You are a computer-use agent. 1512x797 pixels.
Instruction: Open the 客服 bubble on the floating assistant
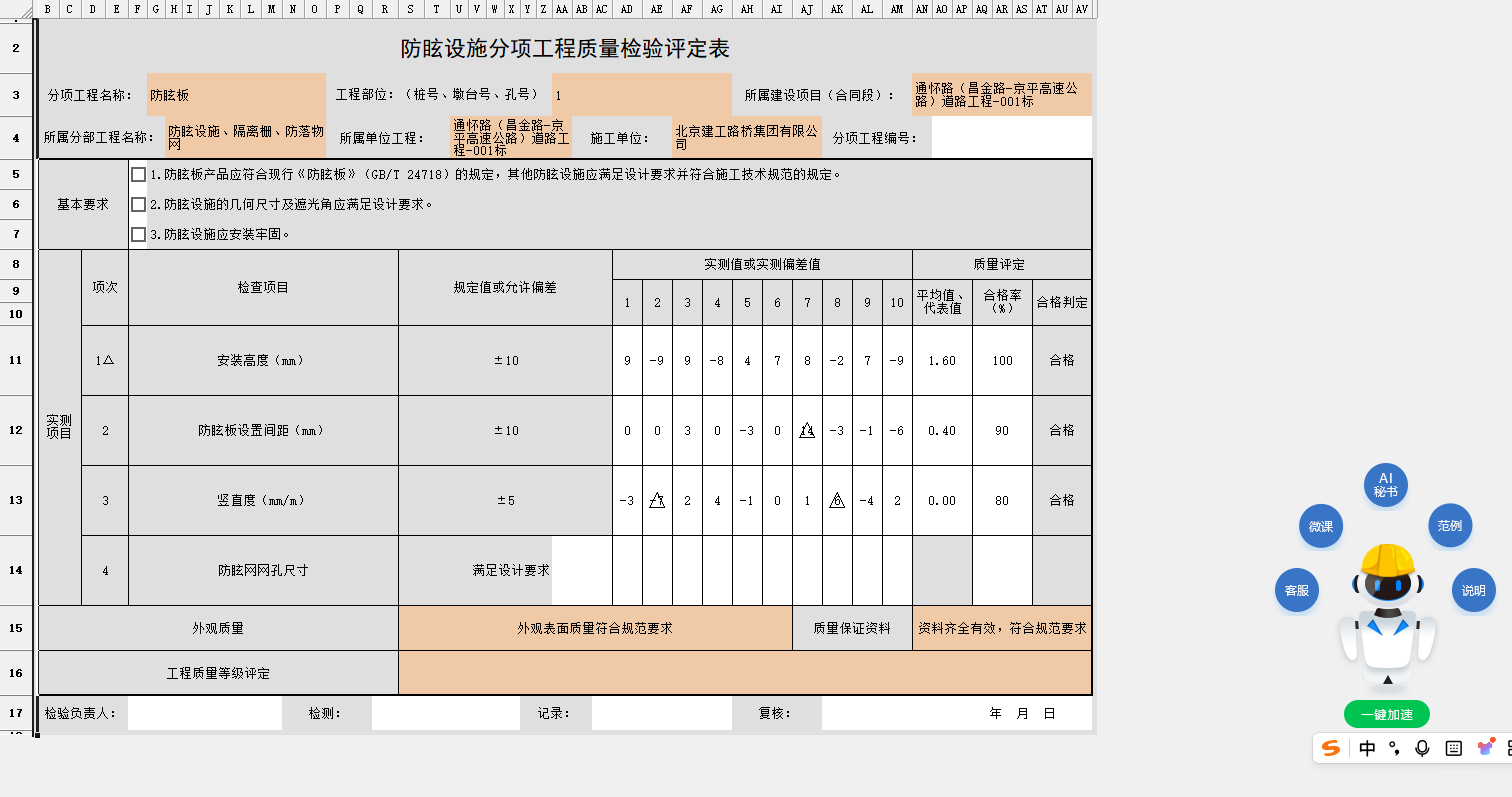(1297, 590)
